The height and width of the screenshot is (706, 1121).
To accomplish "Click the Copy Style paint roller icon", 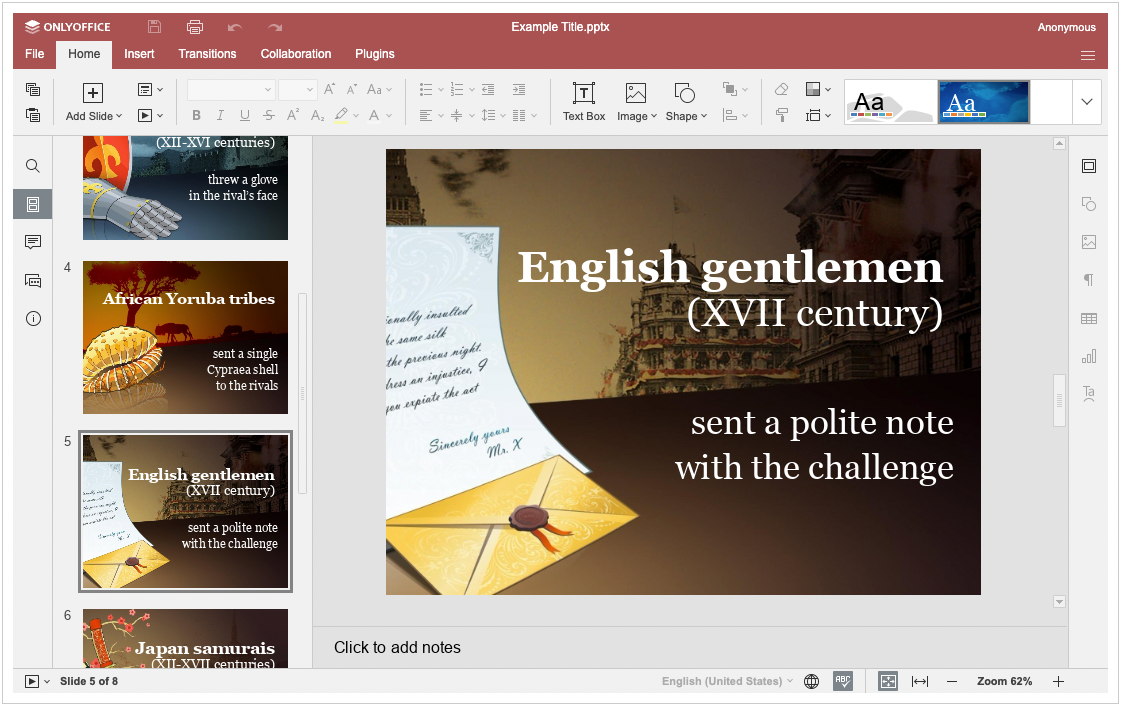I will (781, 114).
